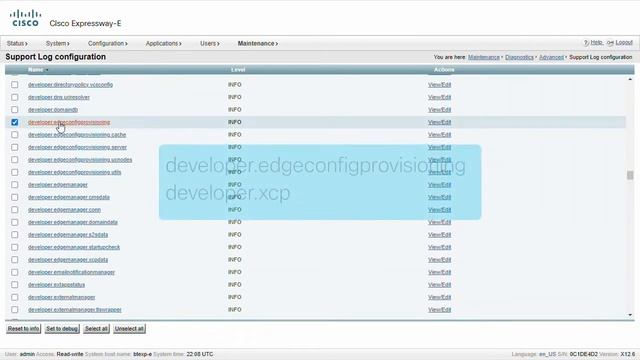Click the table vertical scrollbar thumb
Screen dimensions: 640x360
[x=630, y=175]
